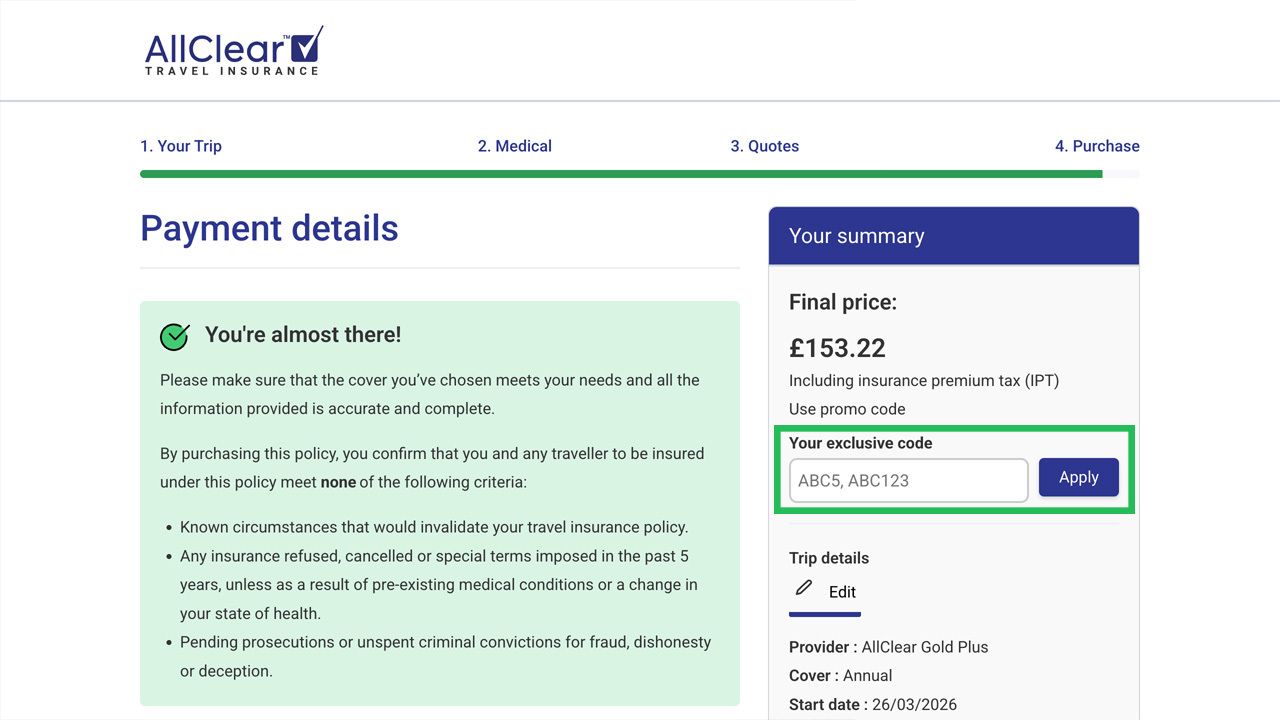Click the checkmark in the AllClear logo
The image size is (1280, 720).
(303, 50)
